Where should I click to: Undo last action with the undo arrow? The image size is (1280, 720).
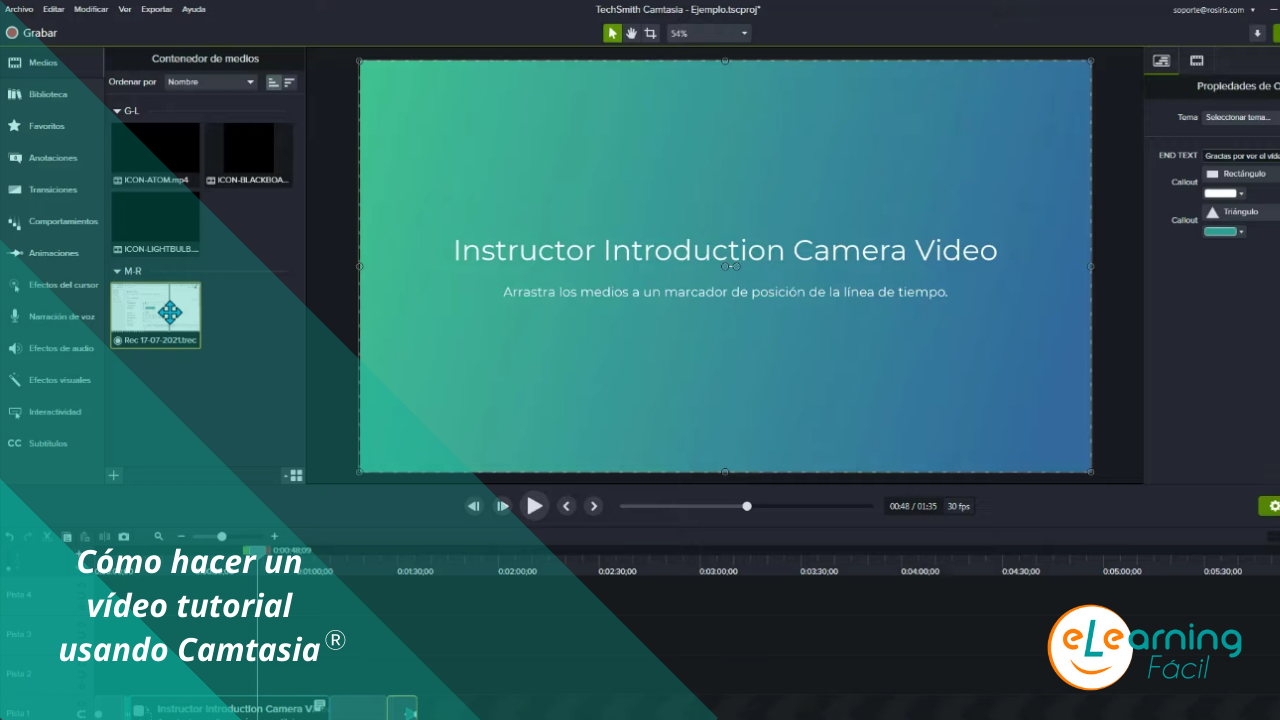point(9,535)
